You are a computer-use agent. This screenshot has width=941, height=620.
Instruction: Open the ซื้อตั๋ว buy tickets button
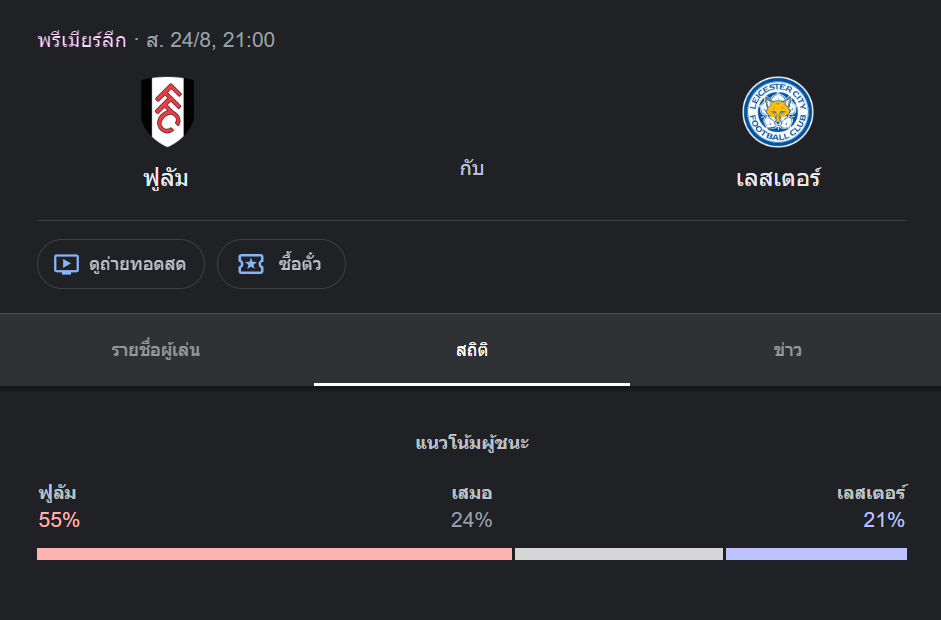tap(281, 264)
